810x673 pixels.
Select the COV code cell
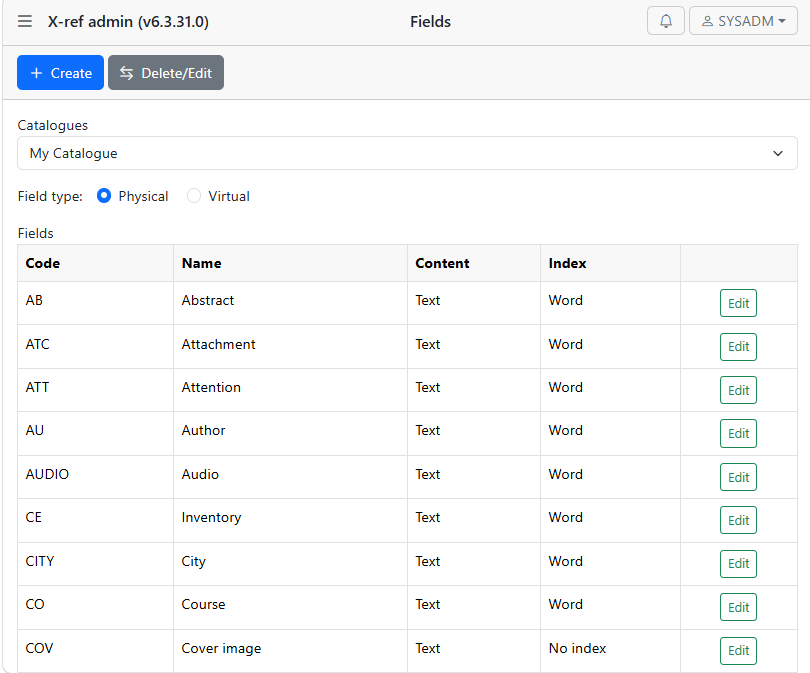coord(96,650)
